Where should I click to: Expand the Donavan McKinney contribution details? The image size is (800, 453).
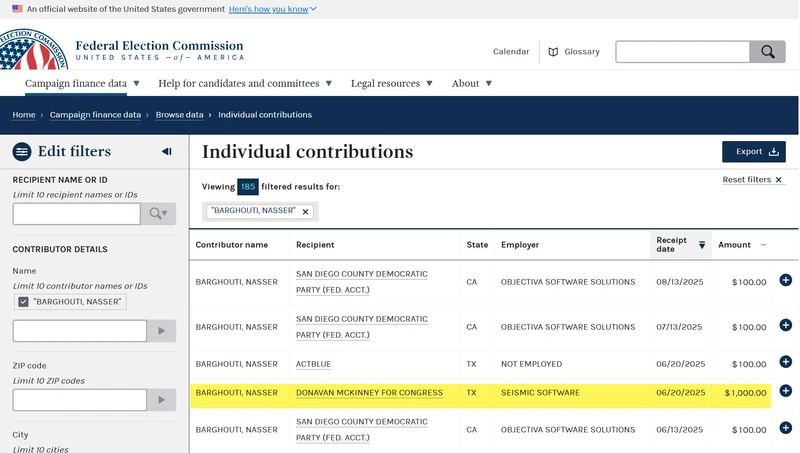[786, 391]
